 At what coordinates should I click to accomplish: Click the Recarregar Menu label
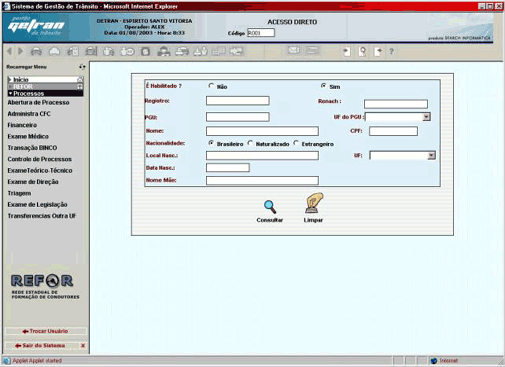pyautogui.click(x=26, y=67)
